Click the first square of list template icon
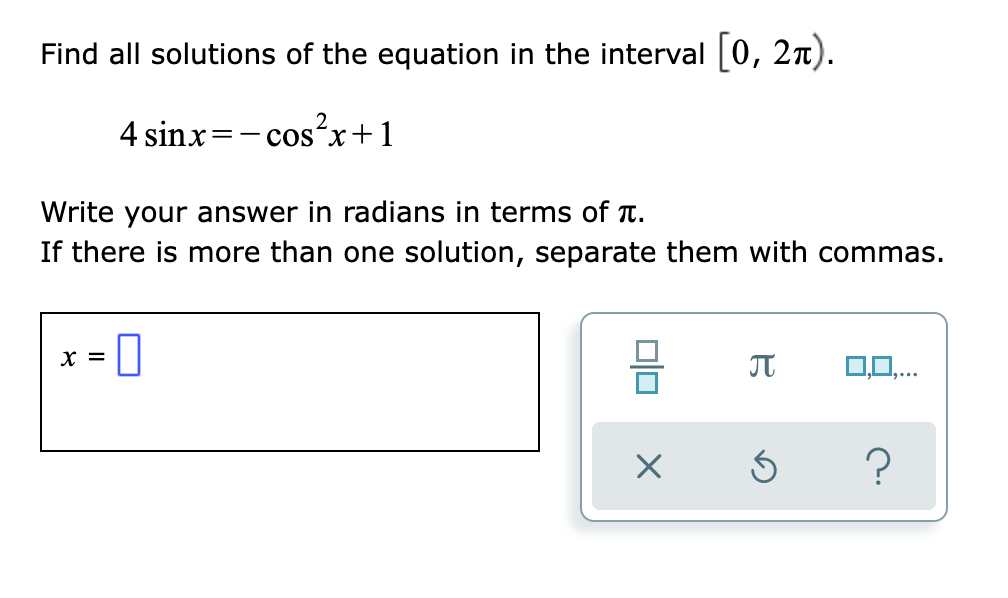This screenshot has width=1008, height=598. pyautogui.click(x=856, y=366)
